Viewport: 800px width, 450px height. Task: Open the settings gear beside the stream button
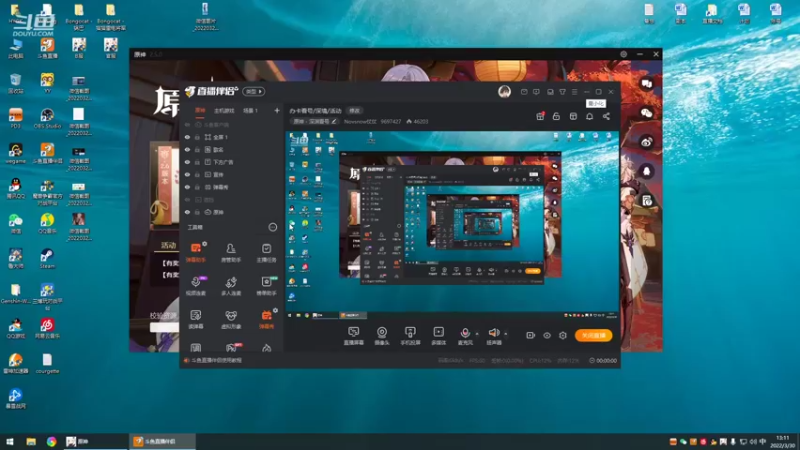[x=563, y=335]
